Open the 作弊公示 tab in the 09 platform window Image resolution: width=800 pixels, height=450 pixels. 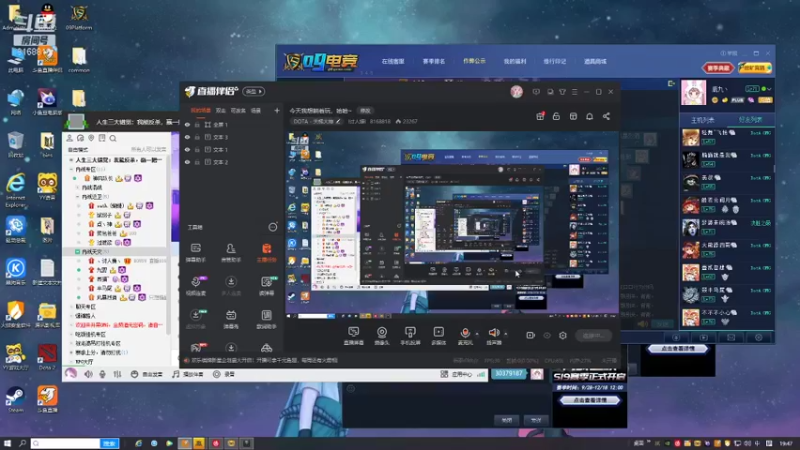click(x=474, y=61)
